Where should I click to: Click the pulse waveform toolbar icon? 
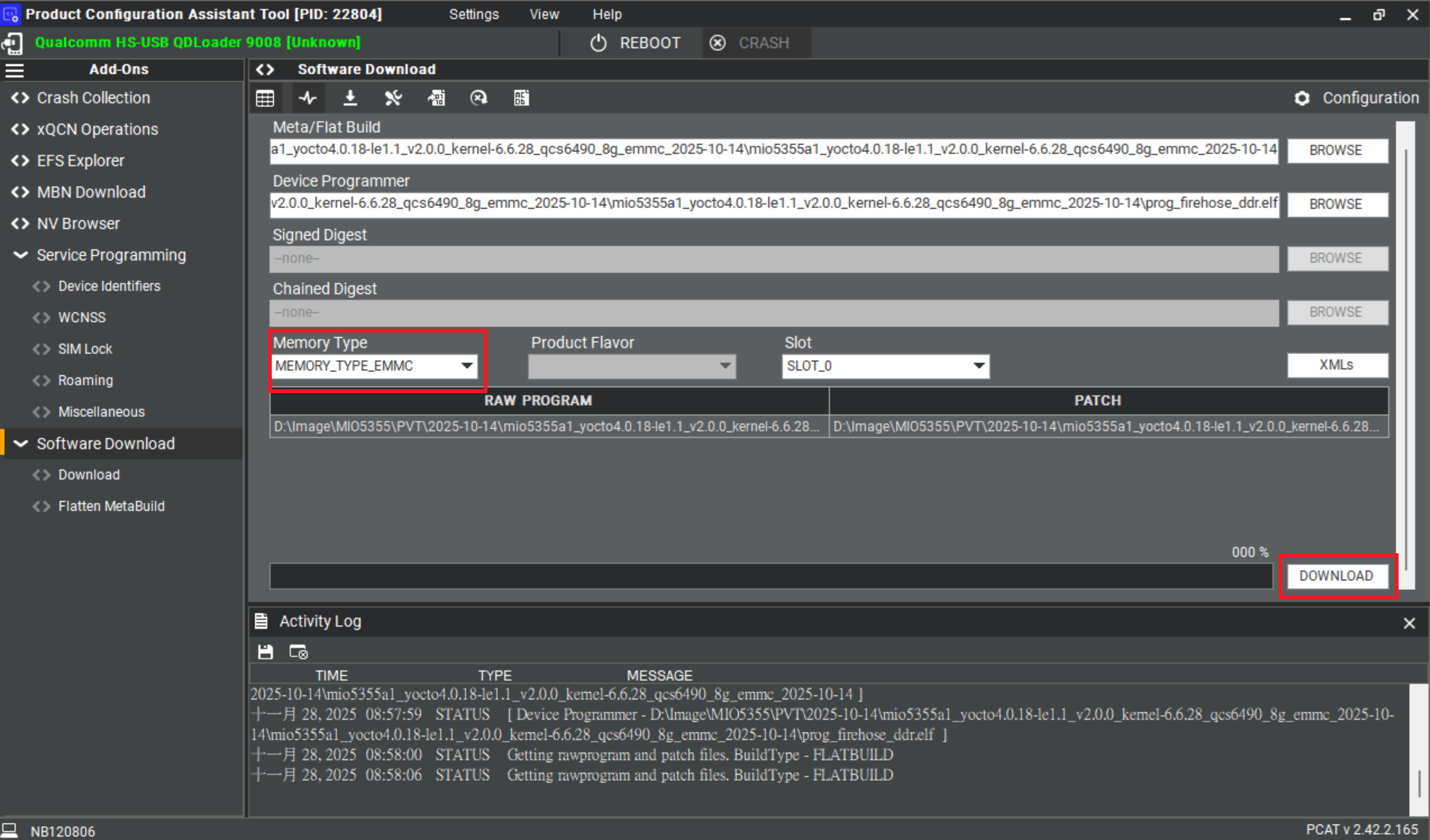(308, 98)
